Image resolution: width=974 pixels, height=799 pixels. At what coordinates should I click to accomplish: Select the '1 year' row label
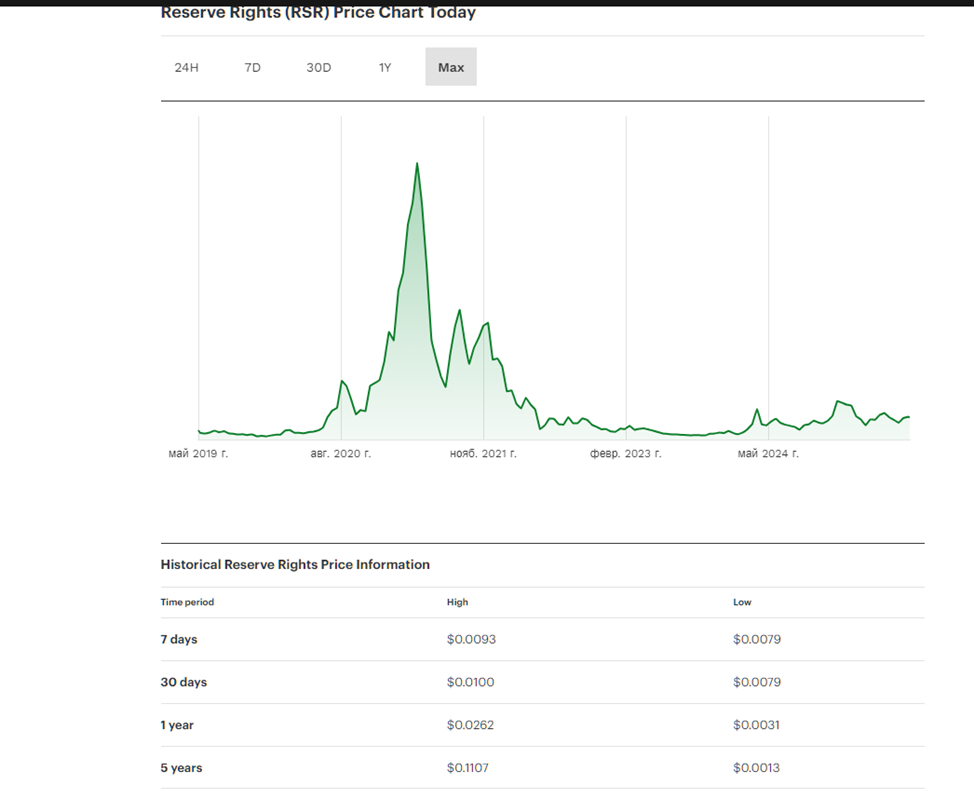(177, 725)
